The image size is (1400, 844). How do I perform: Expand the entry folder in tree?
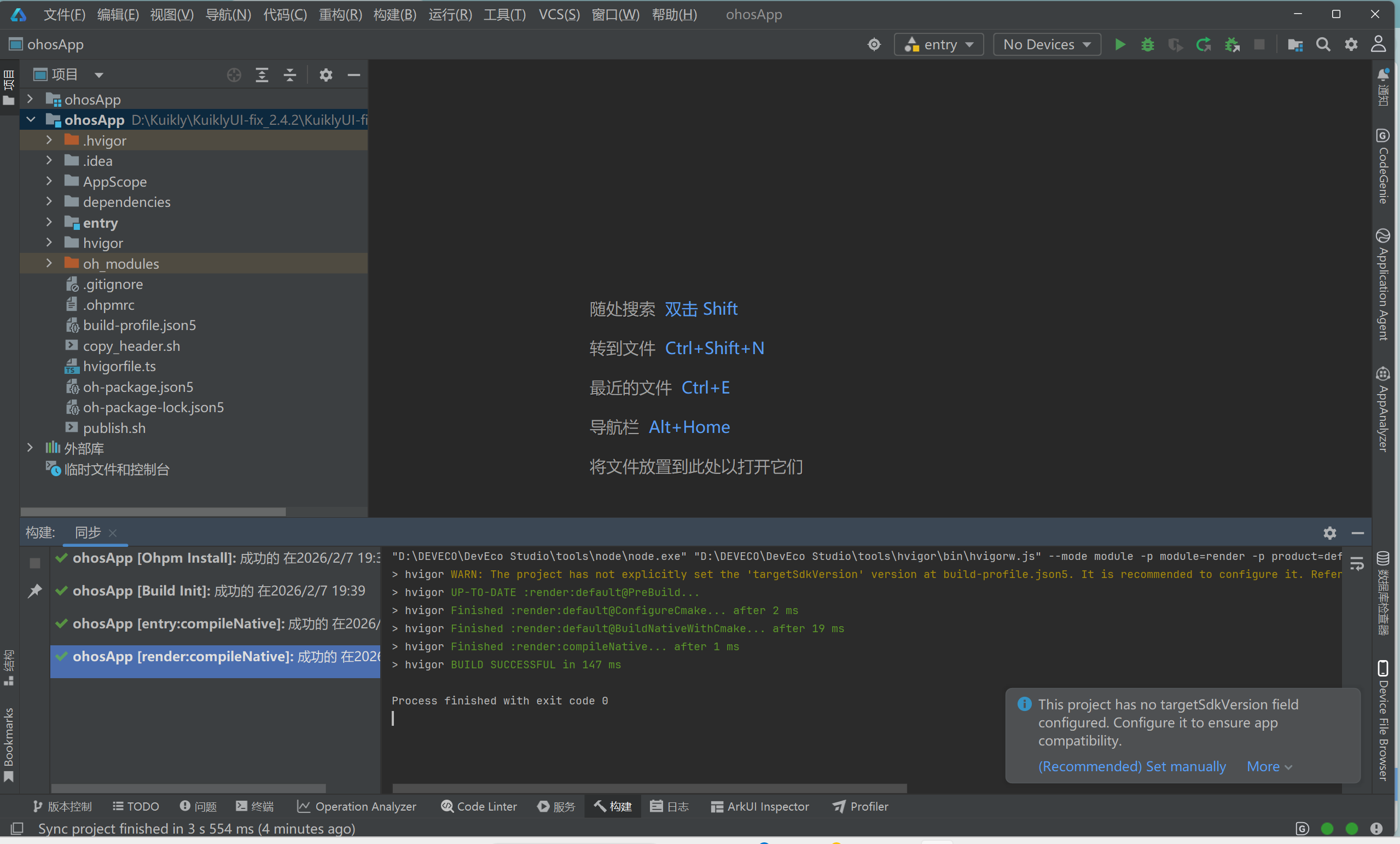point(49,222)
